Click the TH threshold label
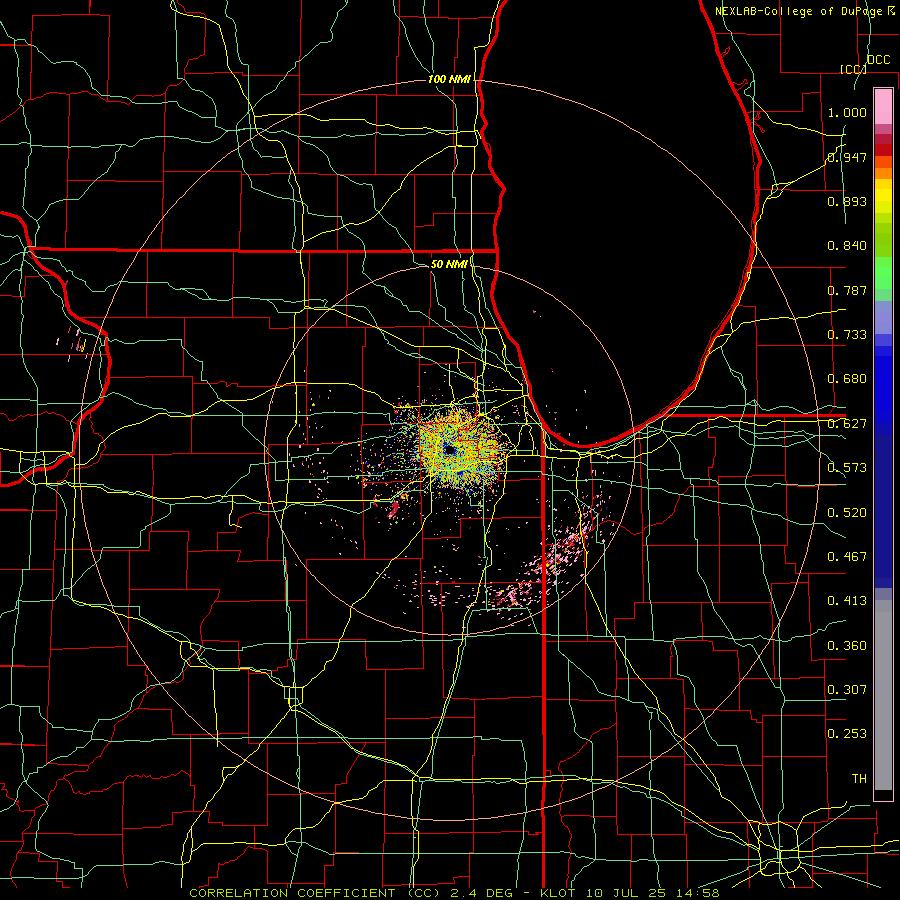The image size is (900, 900). 859,779
